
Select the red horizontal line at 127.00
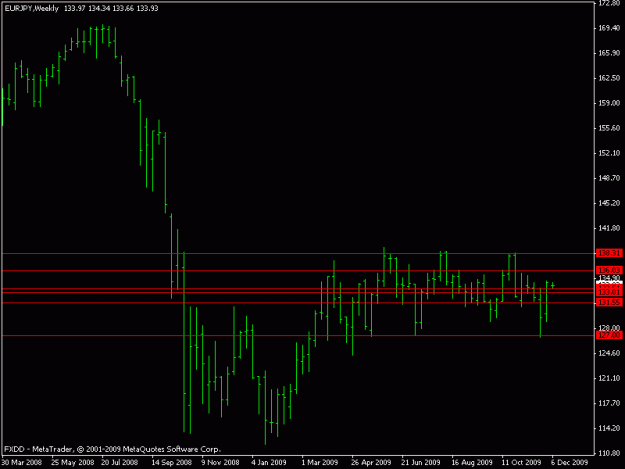[x=298, y=336]
